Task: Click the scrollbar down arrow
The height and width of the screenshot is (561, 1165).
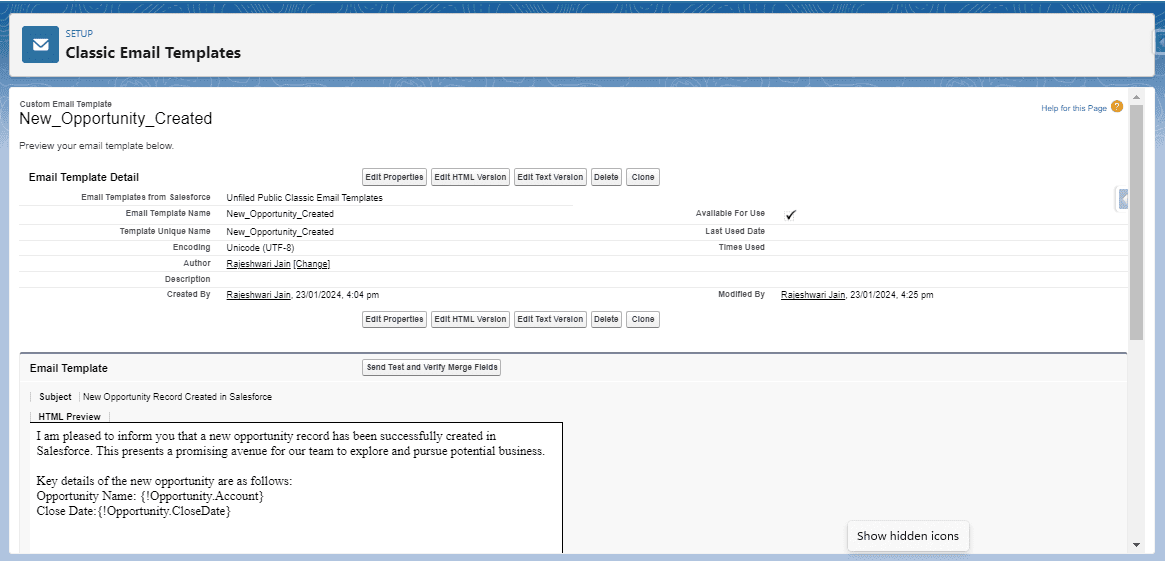Action: pyautogui.click(x=1136, y=545)
